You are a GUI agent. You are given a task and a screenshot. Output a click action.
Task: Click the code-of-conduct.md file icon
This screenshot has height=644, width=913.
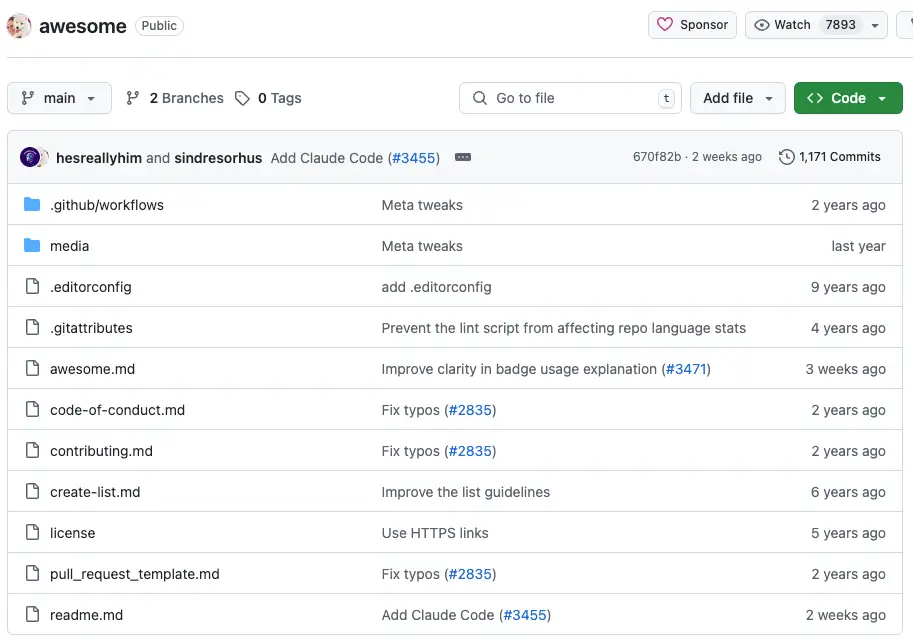tap(33, 409)
